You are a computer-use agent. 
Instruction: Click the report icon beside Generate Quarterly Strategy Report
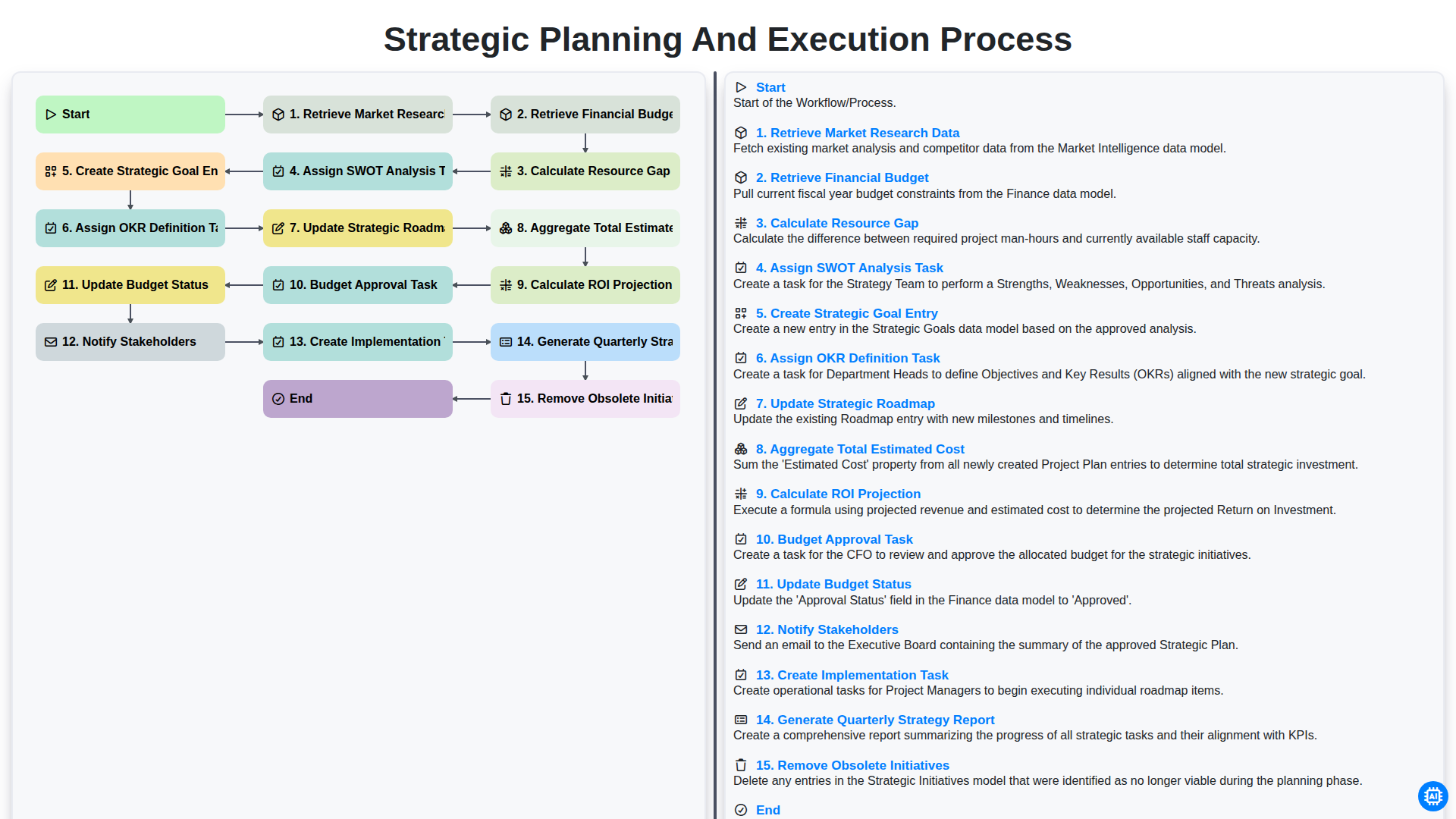point(741,720)
